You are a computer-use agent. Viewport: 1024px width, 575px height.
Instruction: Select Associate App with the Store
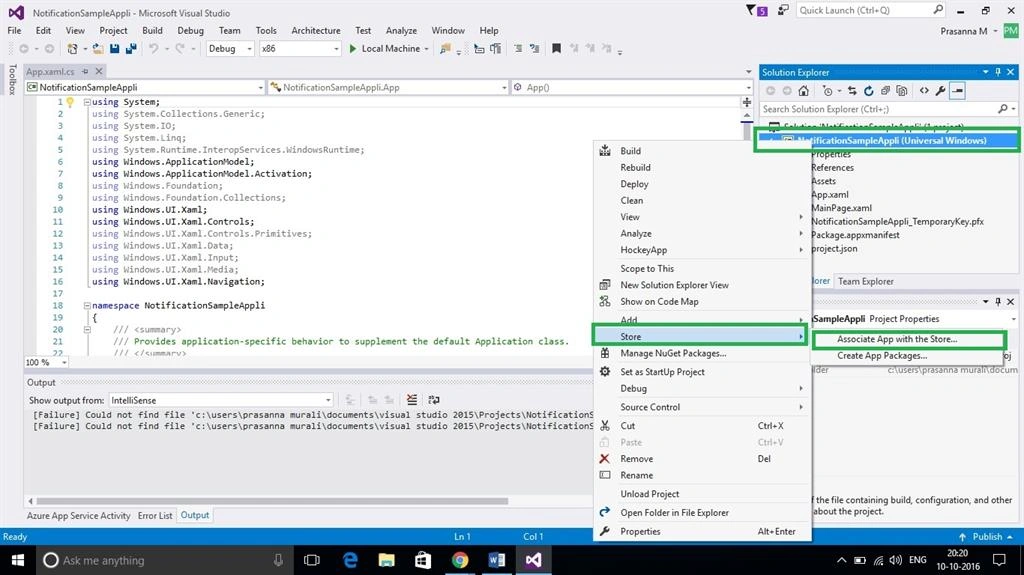897,339
